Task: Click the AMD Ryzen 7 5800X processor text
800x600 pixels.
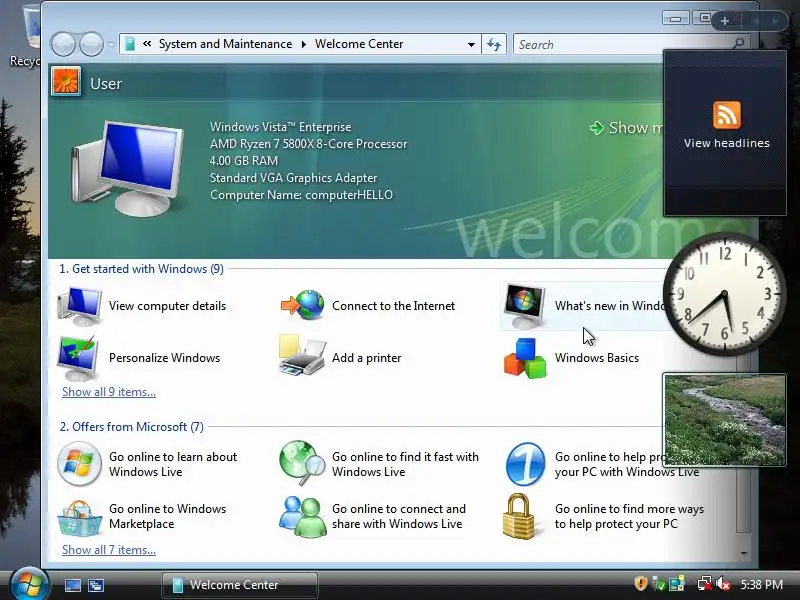Action: (309, 144)
